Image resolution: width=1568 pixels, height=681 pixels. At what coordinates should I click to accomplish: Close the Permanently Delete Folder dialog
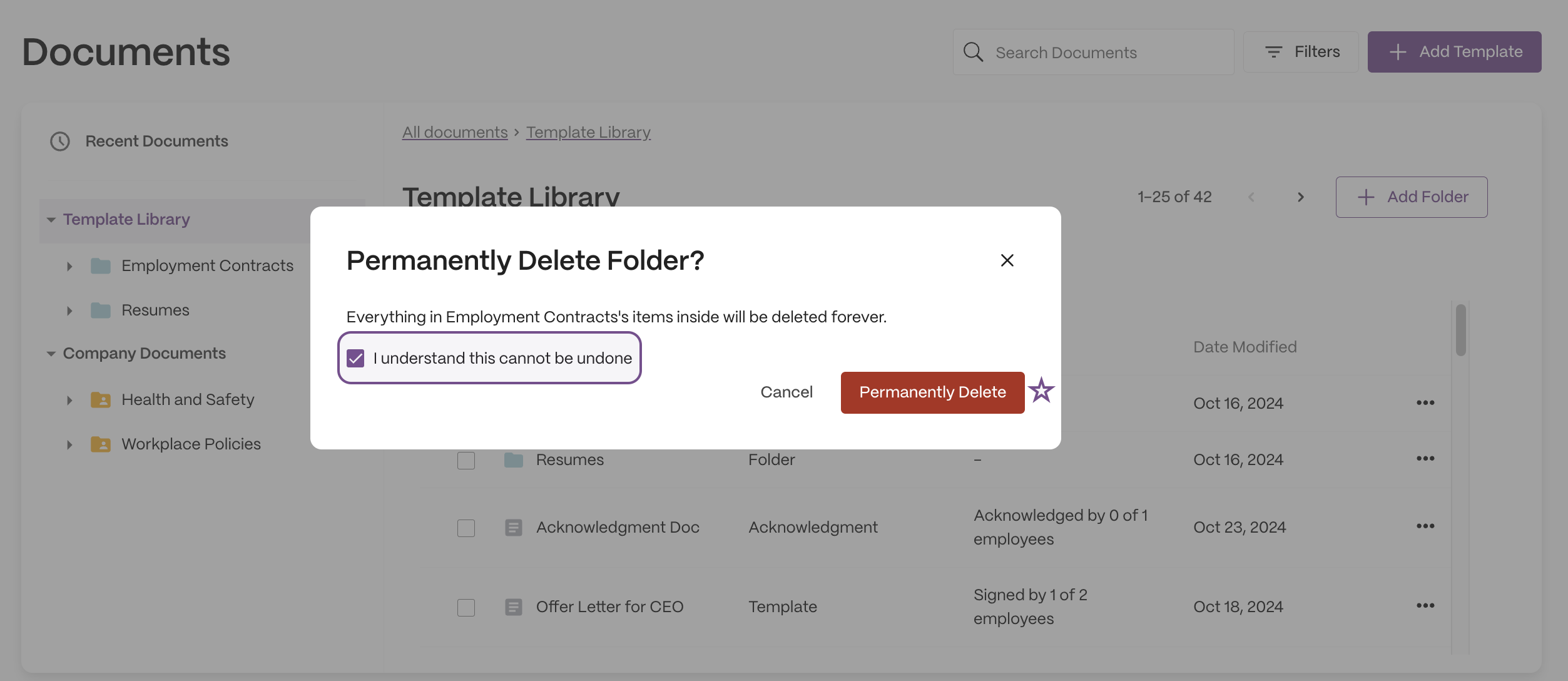tap(1007, 260)
